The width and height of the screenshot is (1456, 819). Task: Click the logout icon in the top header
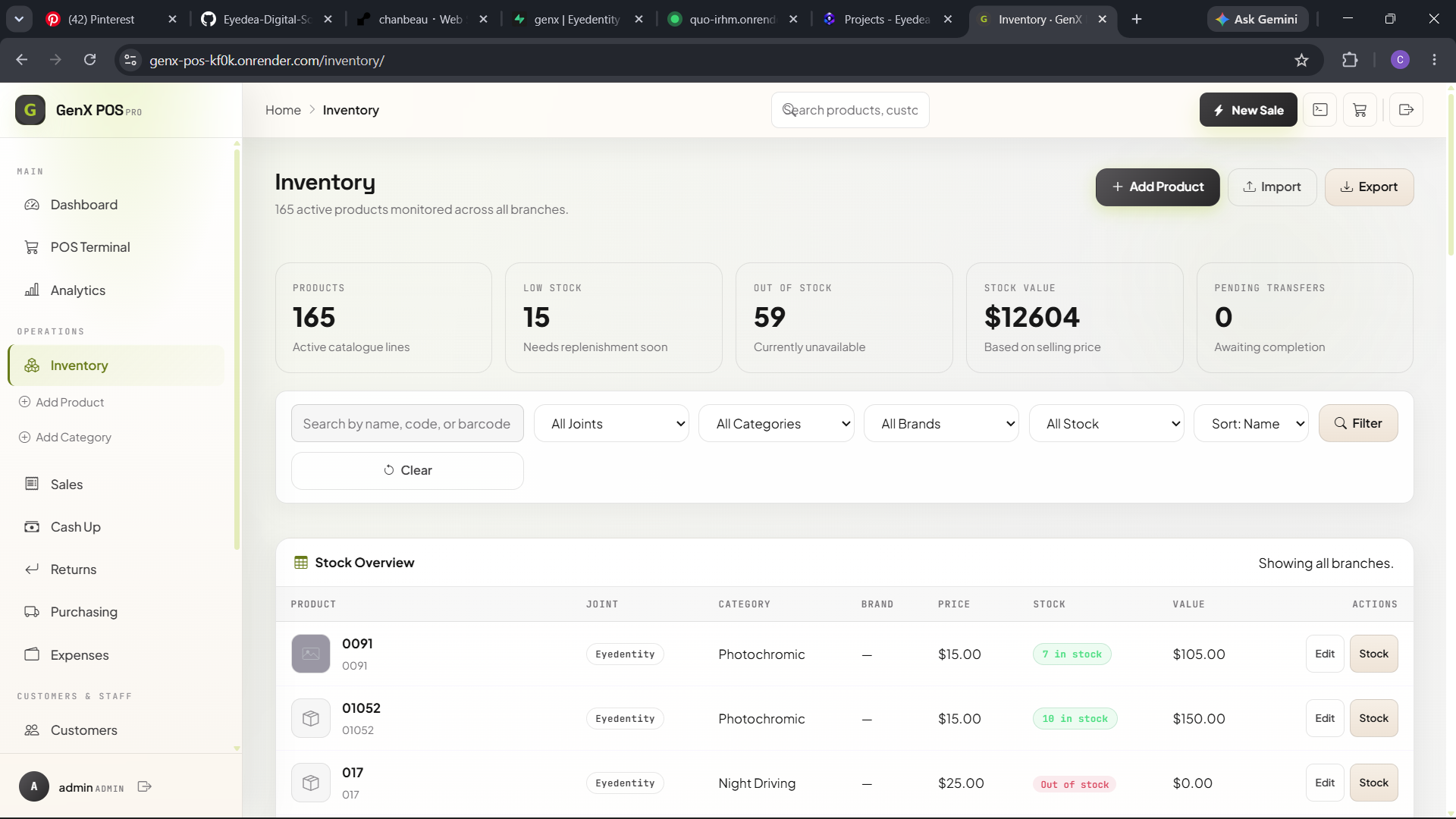[1406, 110]
